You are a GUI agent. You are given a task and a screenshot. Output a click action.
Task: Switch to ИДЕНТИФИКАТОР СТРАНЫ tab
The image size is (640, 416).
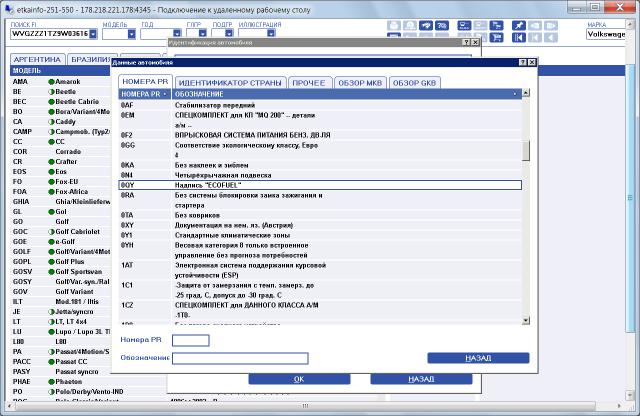tap(230, 83)
